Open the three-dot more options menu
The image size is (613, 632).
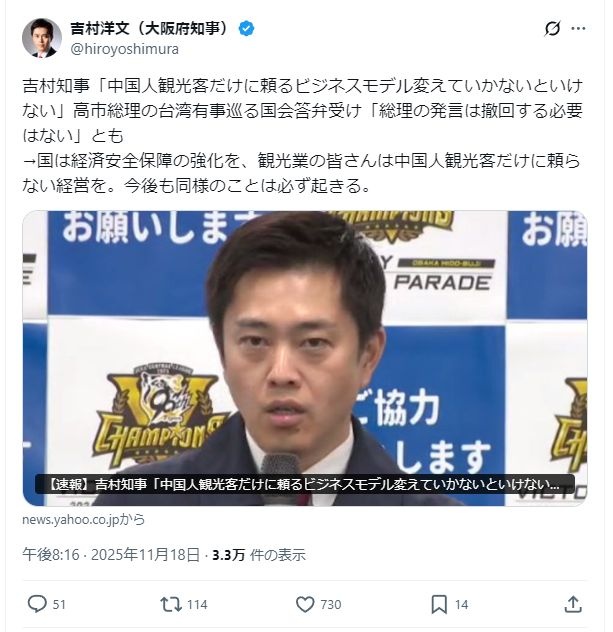click(x=579, y=29)
